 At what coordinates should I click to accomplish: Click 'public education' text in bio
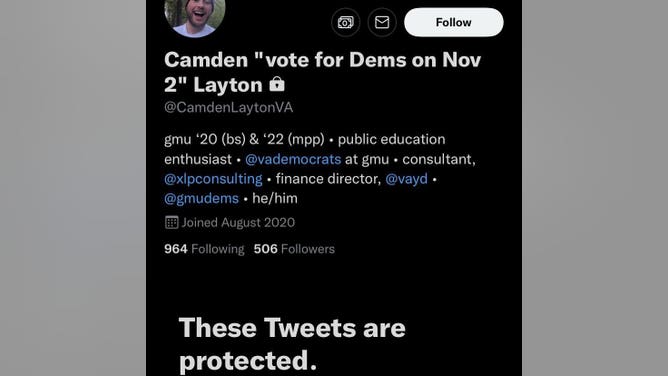tap(392, 140)
